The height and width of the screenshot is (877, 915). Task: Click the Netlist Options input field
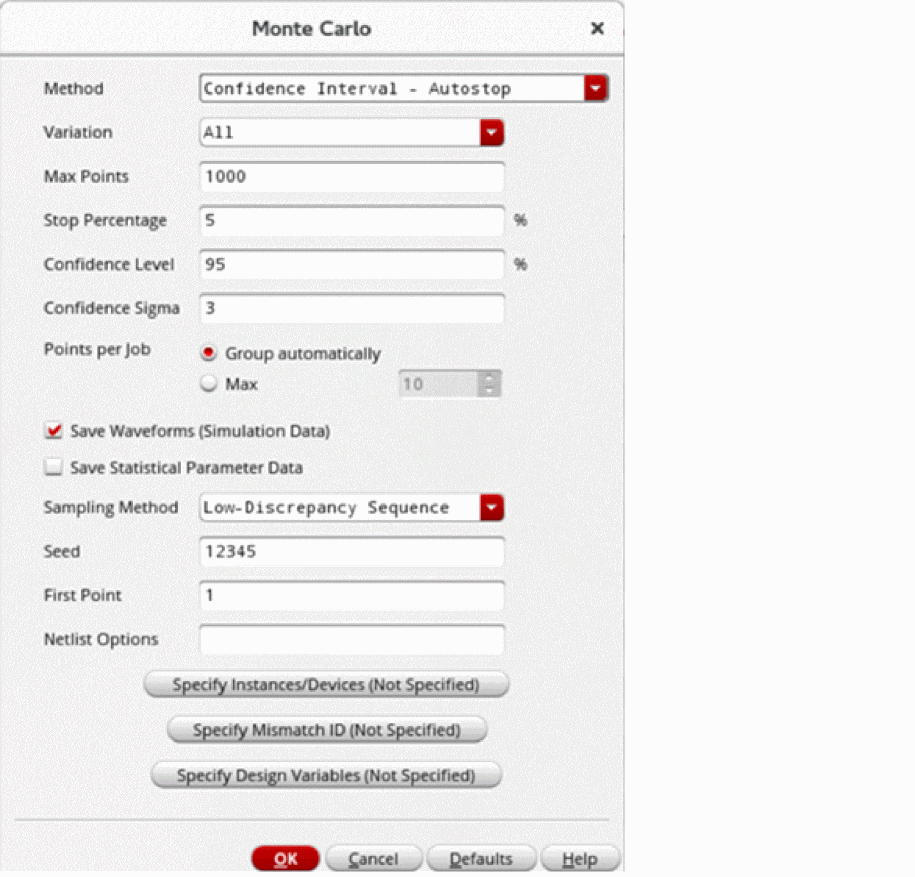(x=352, y=640)
